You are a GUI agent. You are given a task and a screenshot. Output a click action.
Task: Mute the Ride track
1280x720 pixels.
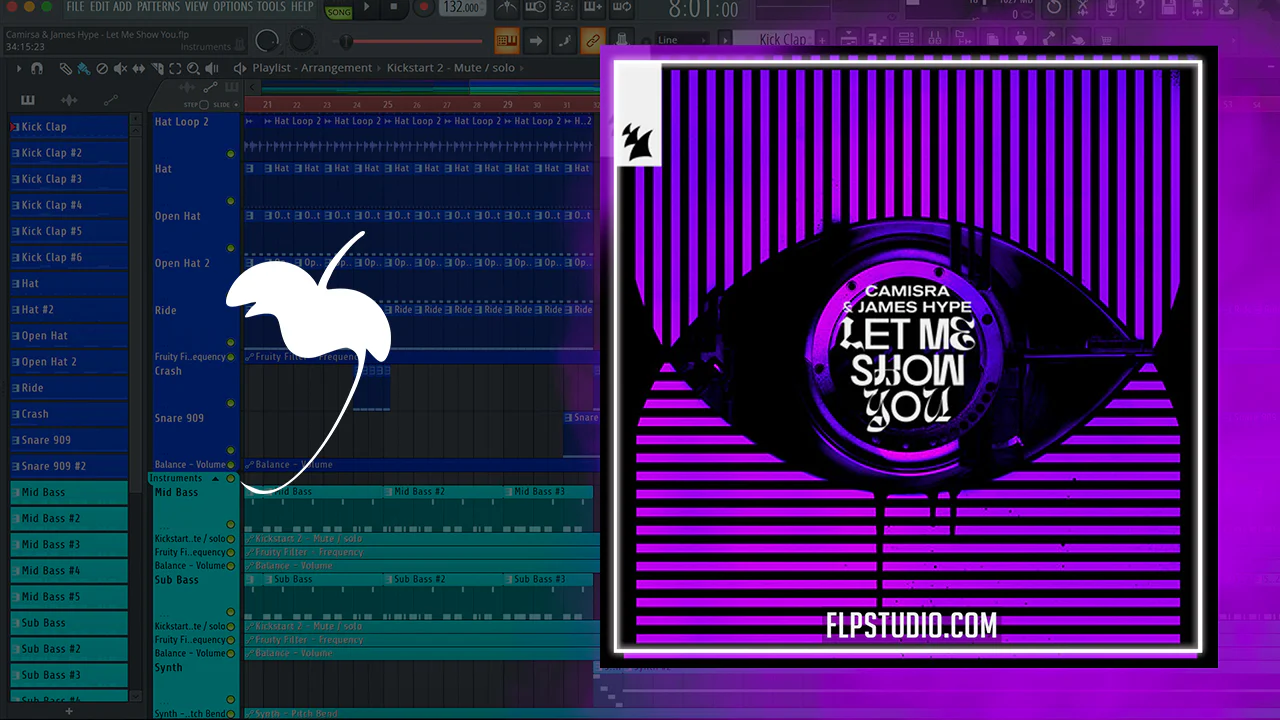pos(231,342)
